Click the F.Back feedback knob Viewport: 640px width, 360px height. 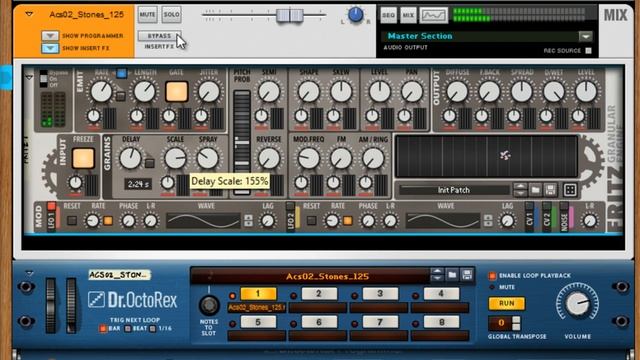pos(489,91)
